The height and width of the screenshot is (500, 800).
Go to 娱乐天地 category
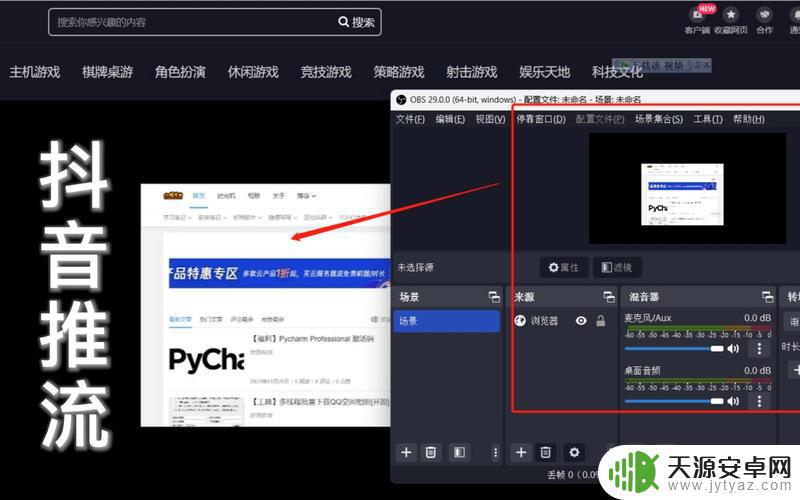pos(544,72)
